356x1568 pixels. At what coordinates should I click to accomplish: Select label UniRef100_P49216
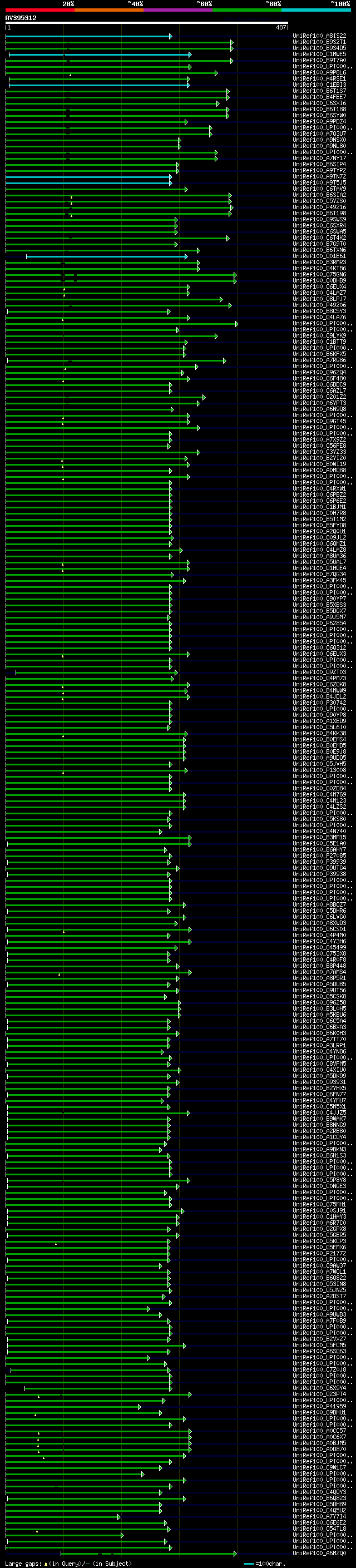[x=319, y=207]
